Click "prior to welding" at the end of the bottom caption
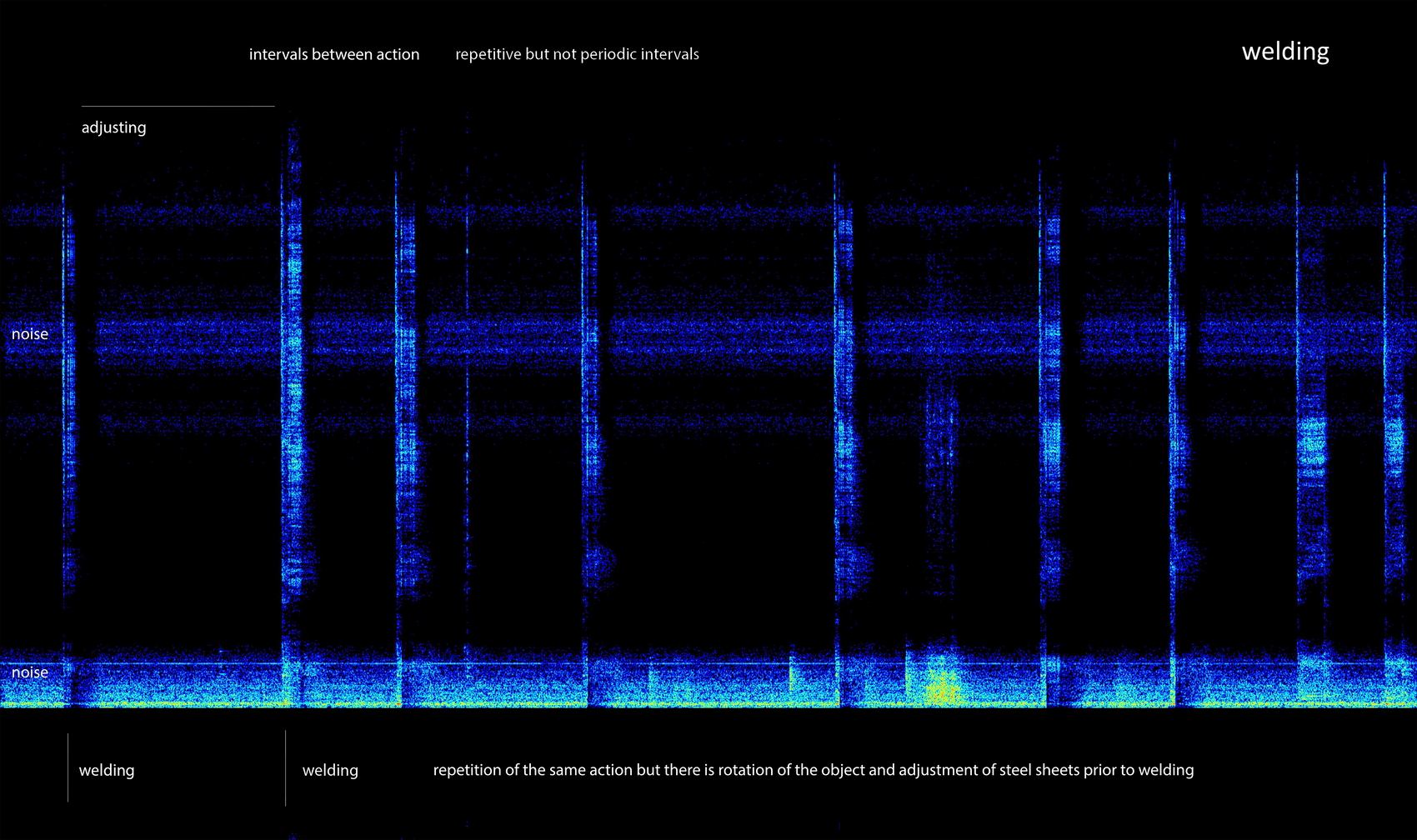 click(1139, 770)
